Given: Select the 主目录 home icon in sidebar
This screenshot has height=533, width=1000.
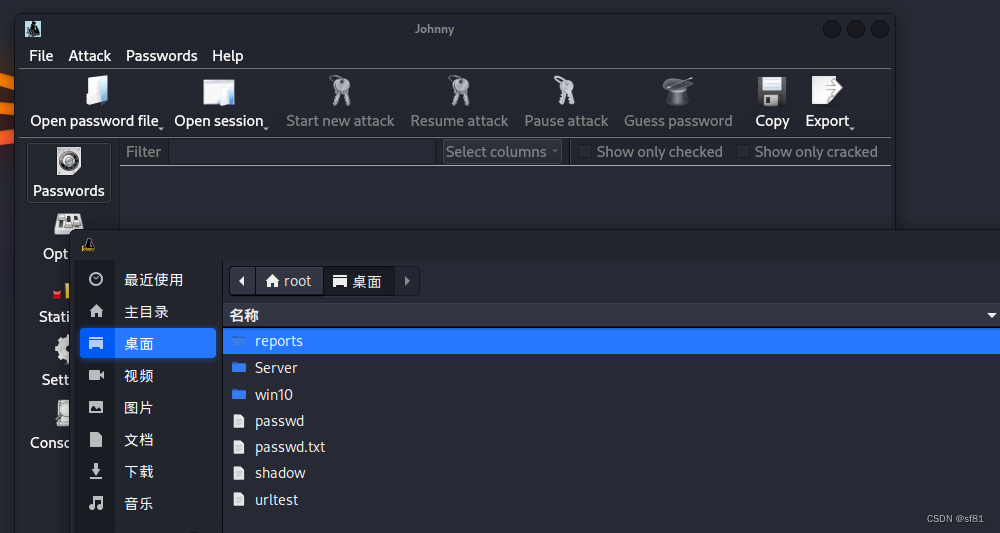Looking at the screenshot, I should [x=96, y=311].
